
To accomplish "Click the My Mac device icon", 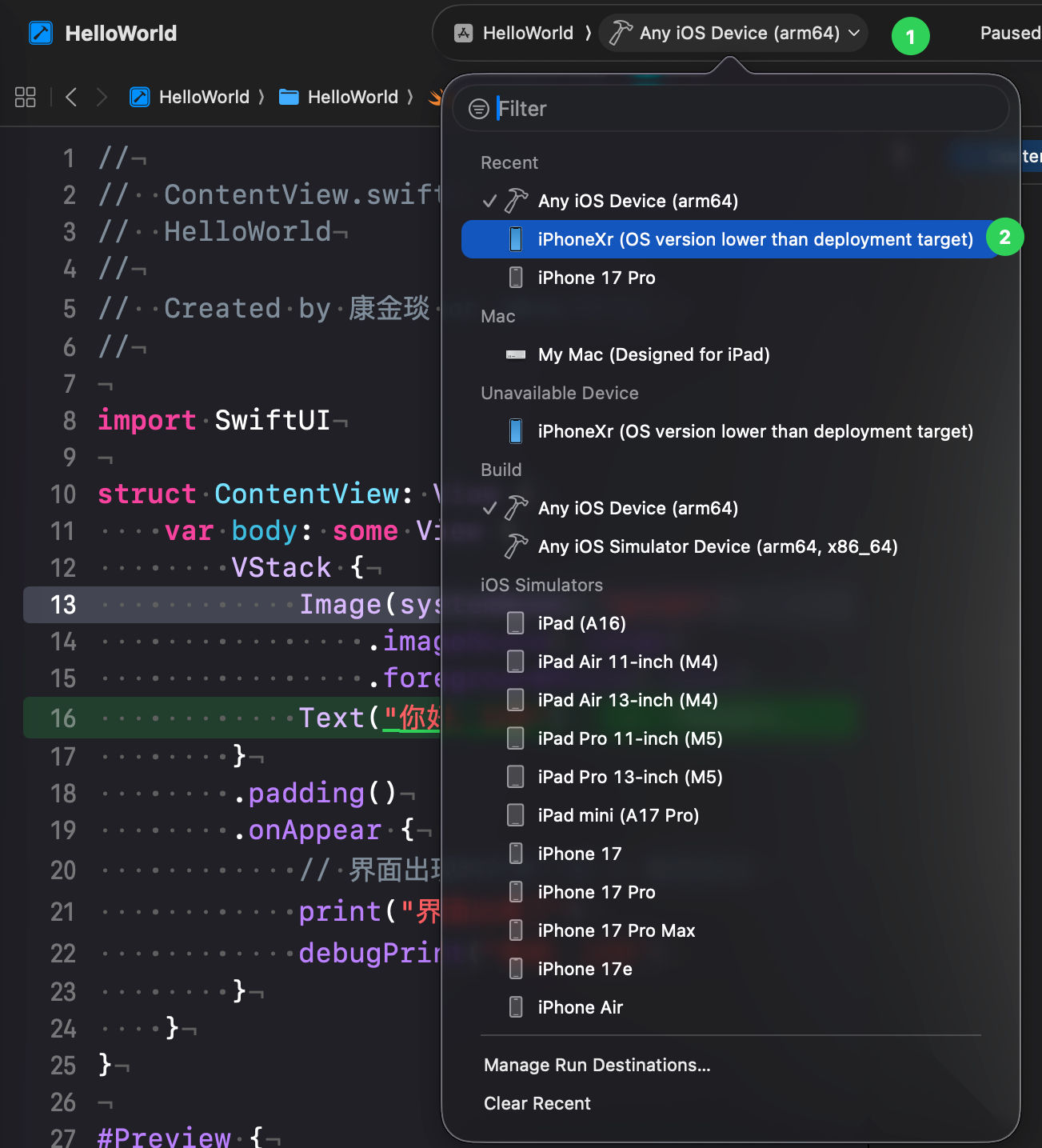I will (x=516, y=354).
